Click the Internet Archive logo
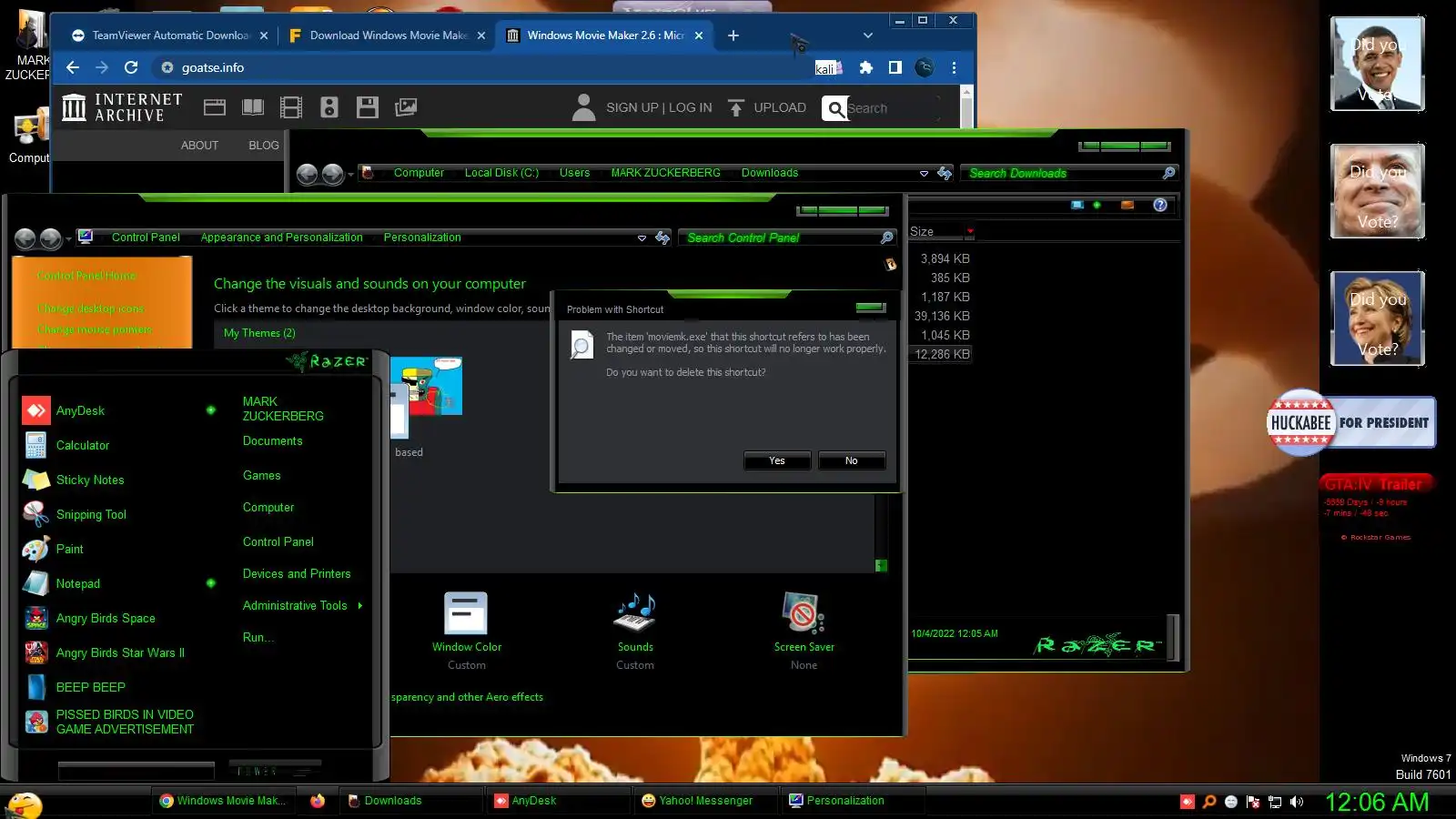The width and height of the screenshot is (1456, 819). tap(122, 107)
